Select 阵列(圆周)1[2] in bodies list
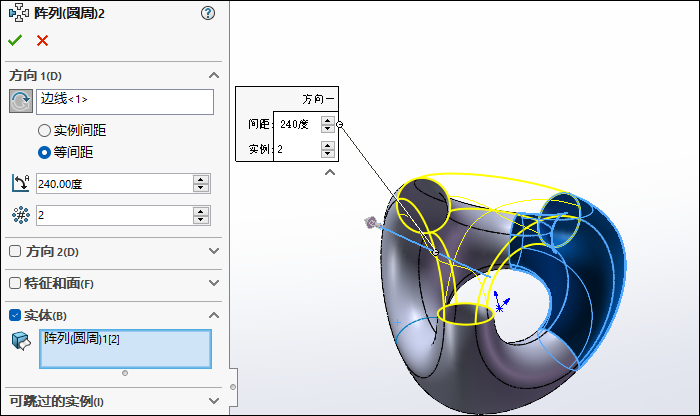Viewport: 700px width, 416px height. pyautogui.click(x=82, y=339)
